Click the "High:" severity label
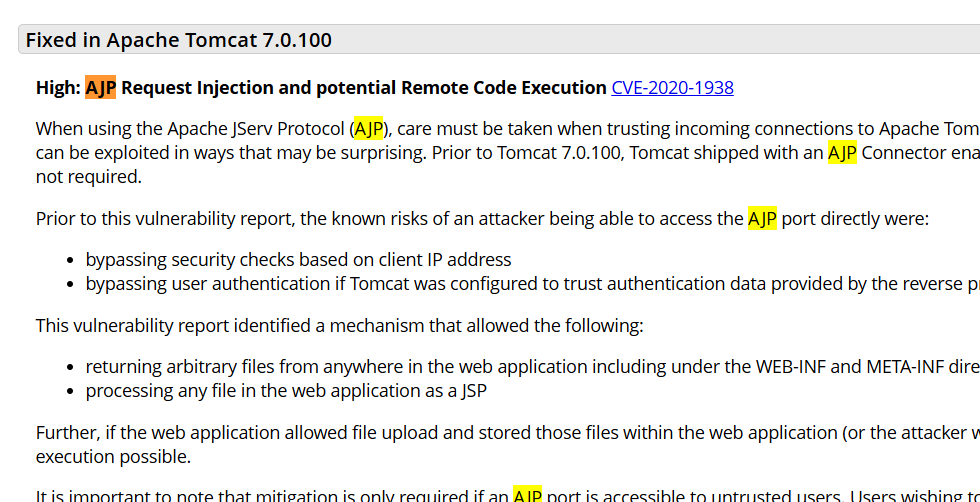 [58, 88]
